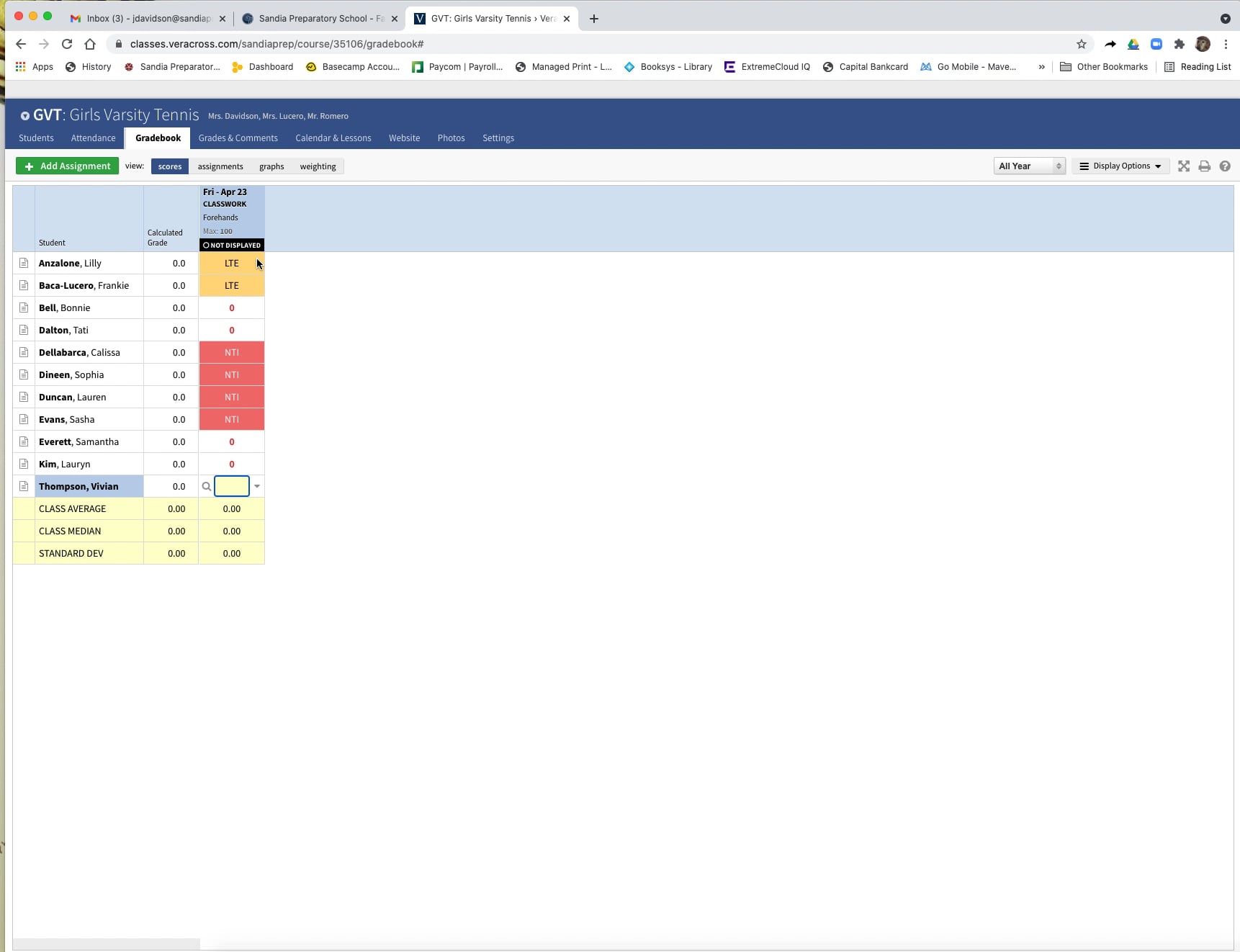Switch view to weighting
Image resolution: width=1240 pixels, height=952 pixels.
(x=318, y=166)
